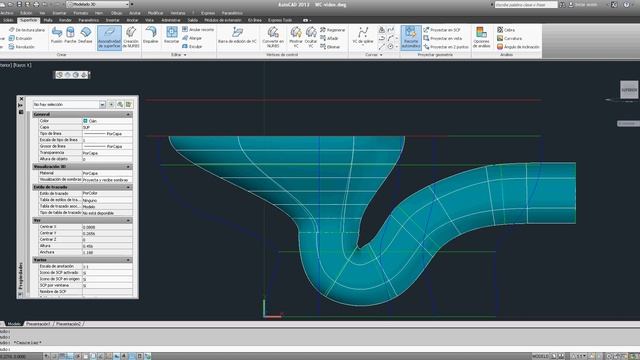This screenshot has width=640, height=360.
Task: Click Proyectar en 2 puntos
Action: pyautogui.click(x=446, y=47)
